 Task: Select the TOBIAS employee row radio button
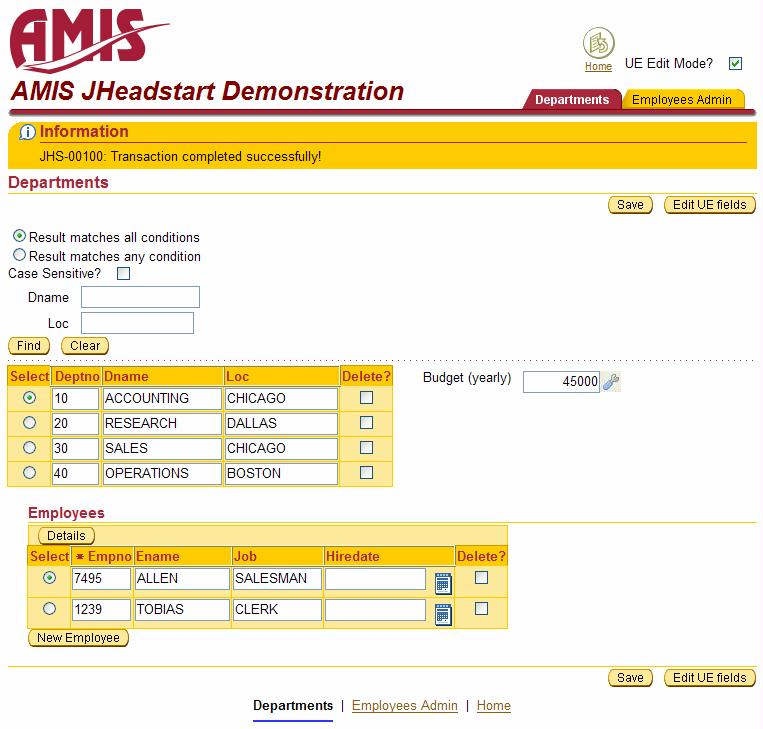pos(49,608)
